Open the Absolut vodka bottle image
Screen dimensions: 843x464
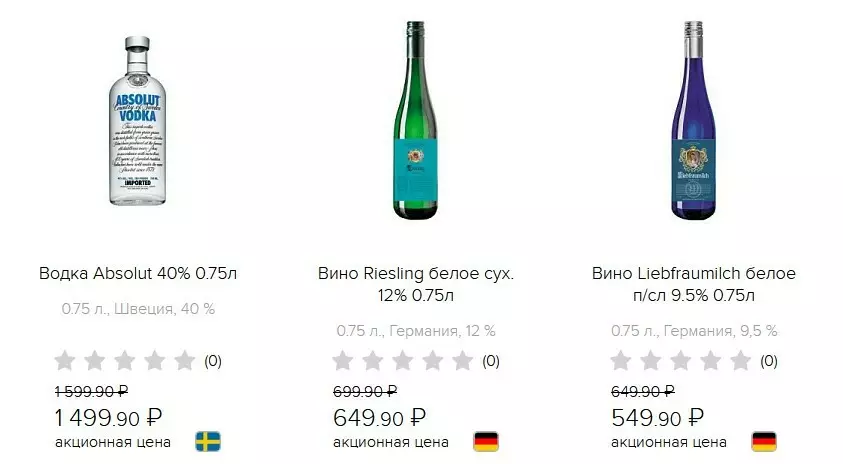pos(137,121)
